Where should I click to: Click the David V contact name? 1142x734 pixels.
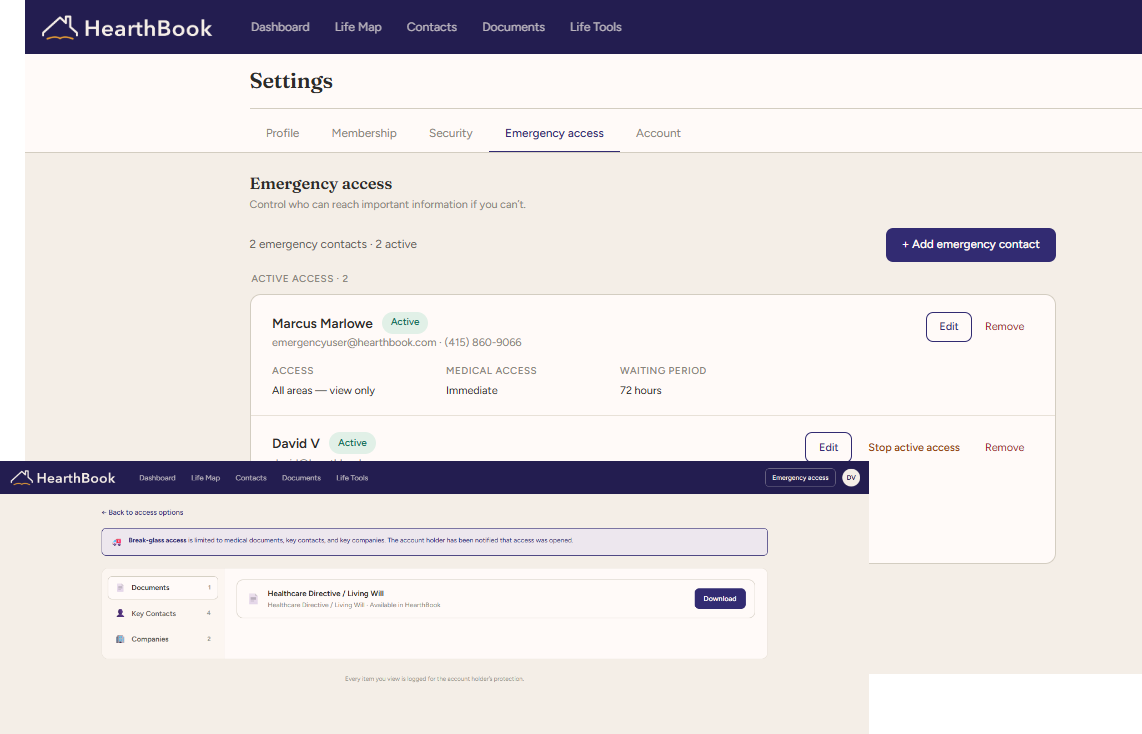tap(296, 443)
